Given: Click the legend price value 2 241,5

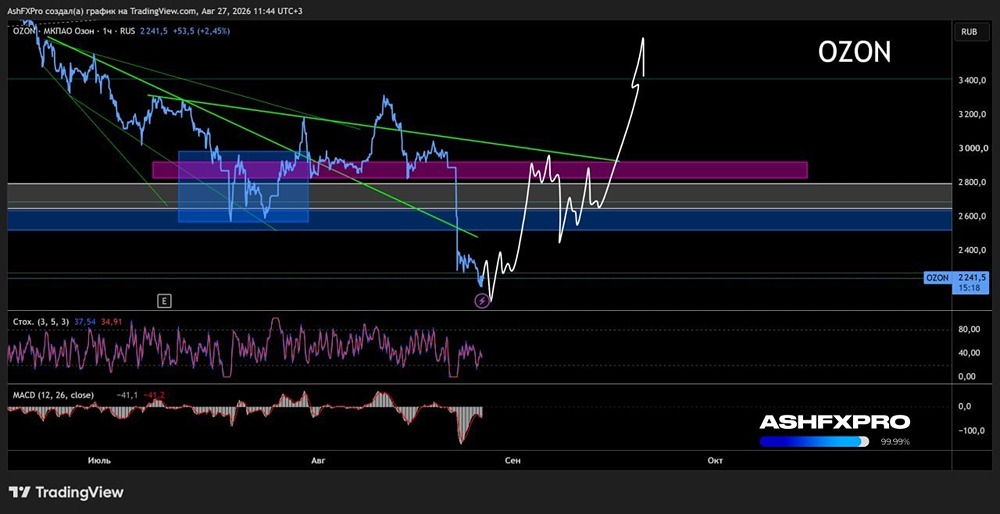Looking at the screenshot, I should pyautogui.click(x=152, y=31).
